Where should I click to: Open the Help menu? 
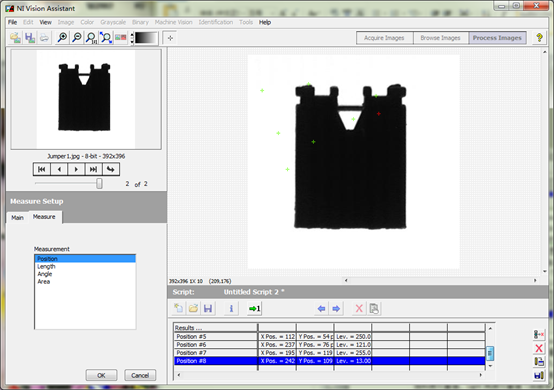pos(265,22)
